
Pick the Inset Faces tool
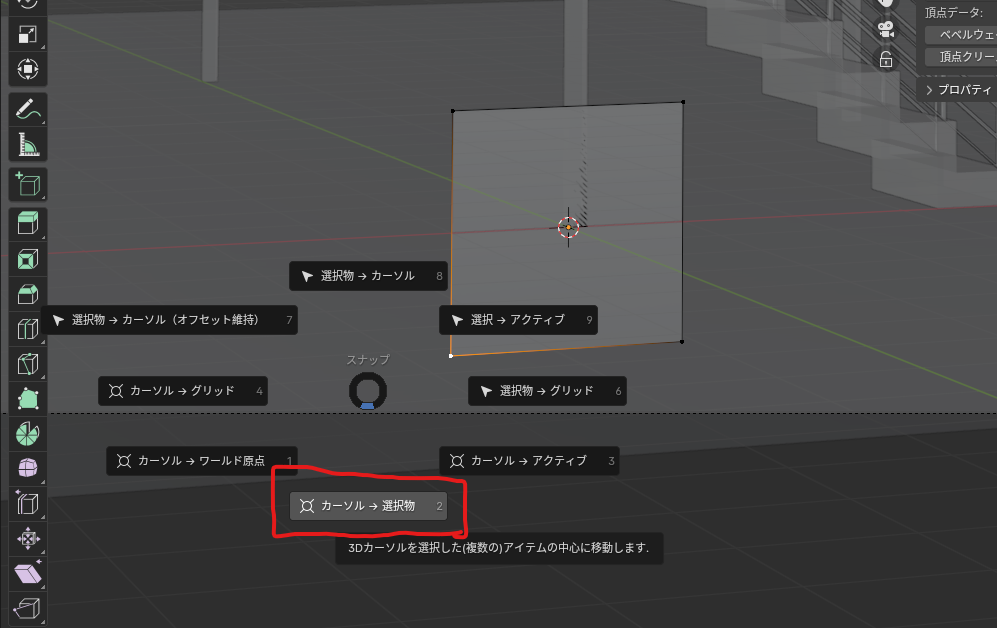click(x=28, y=260)
